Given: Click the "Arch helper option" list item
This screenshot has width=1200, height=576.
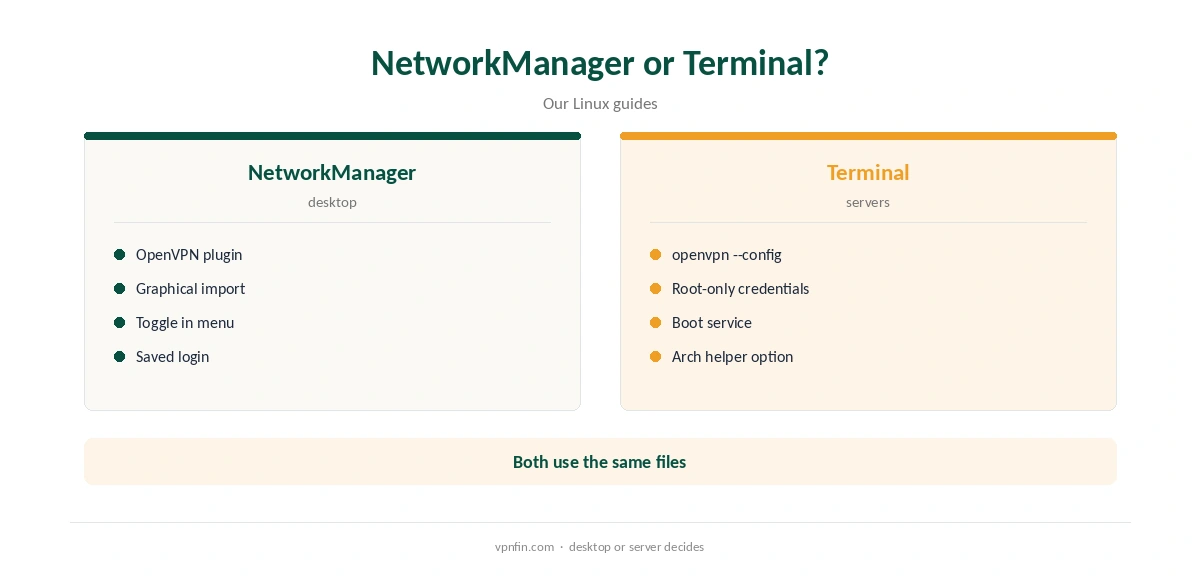Looking at the screenshot, I should point(732,356).
